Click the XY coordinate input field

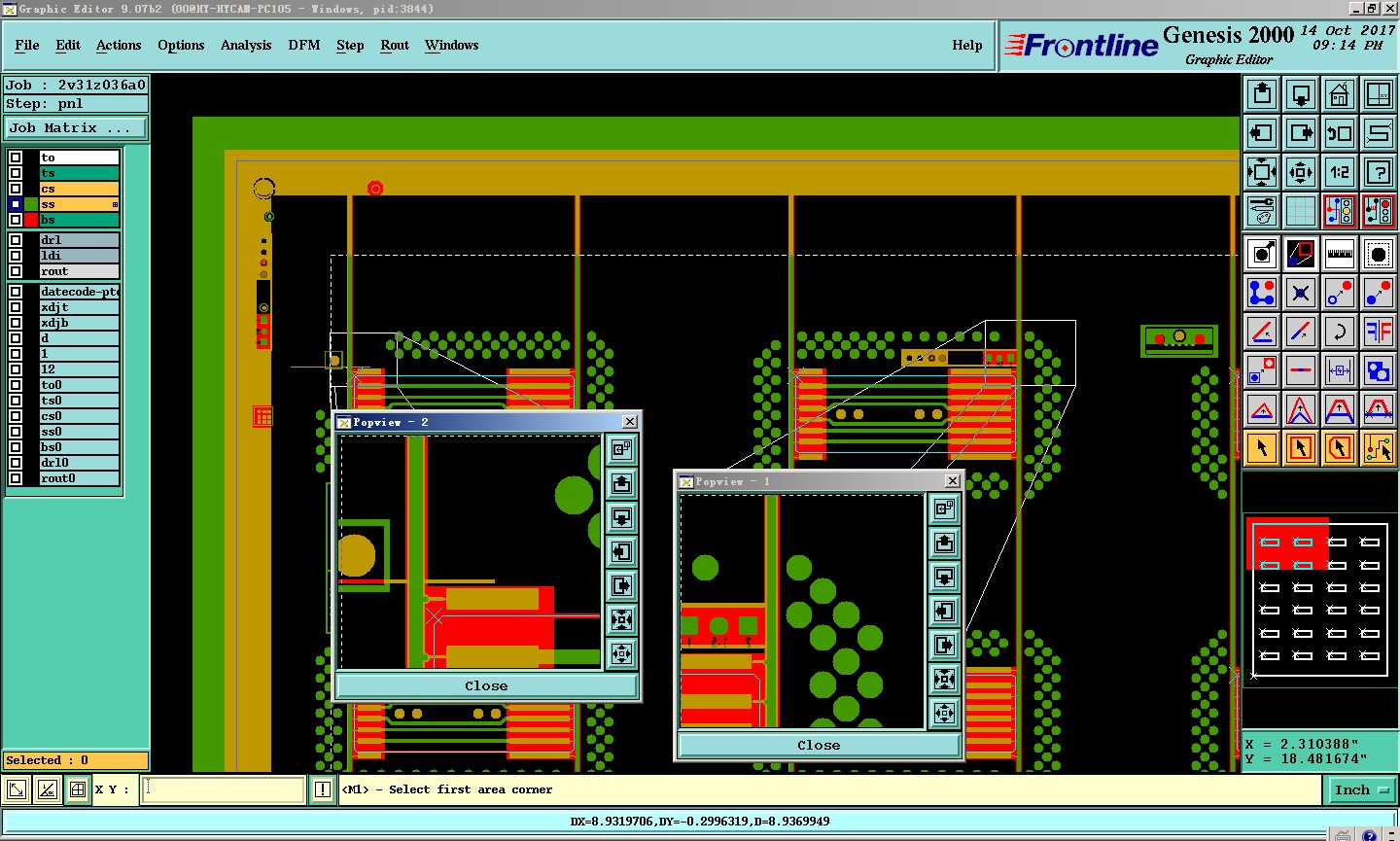tap(224, 789)
